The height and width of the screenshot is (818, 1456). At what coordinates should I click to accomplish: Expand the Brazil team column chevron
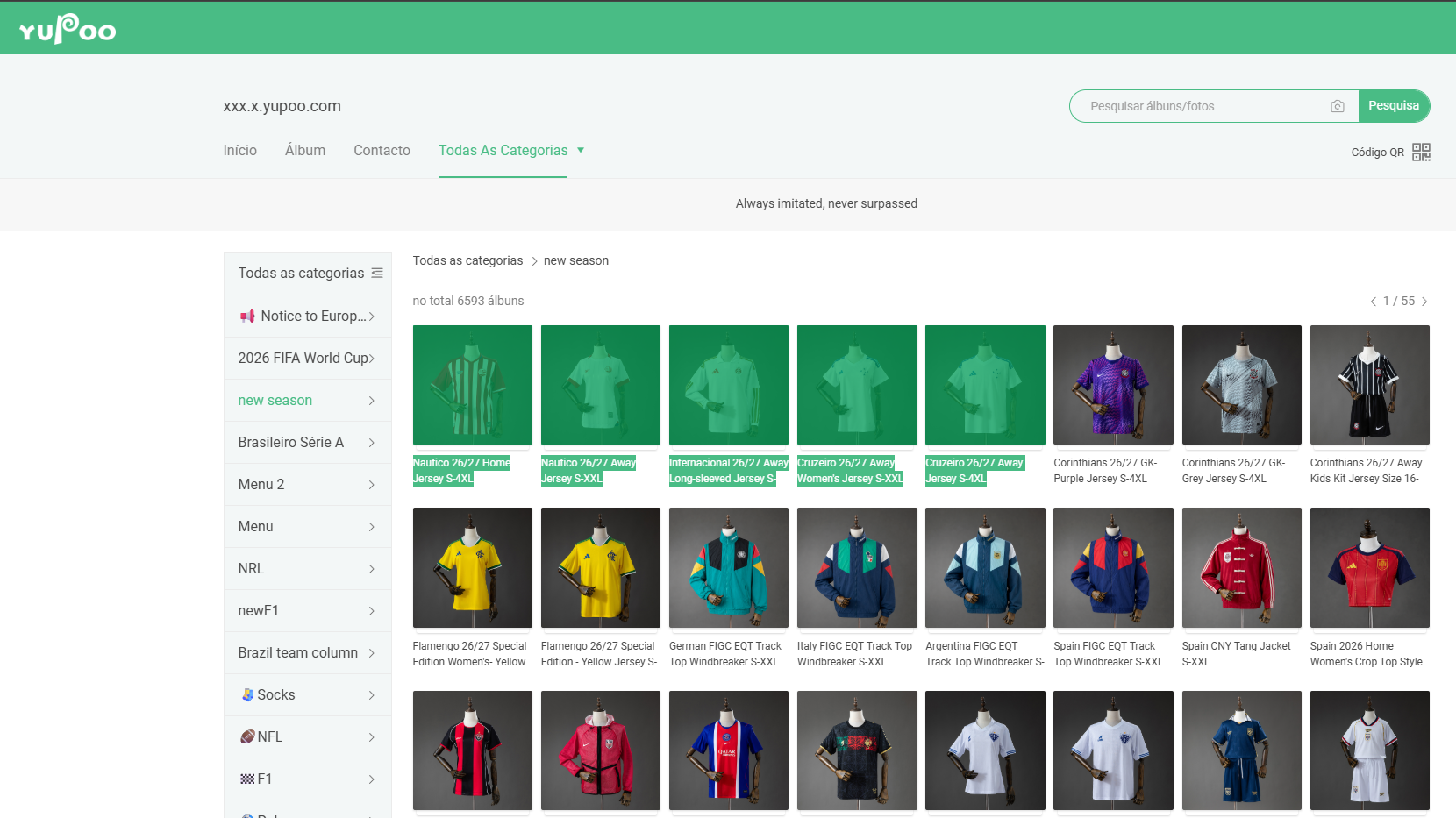[372, 653]
